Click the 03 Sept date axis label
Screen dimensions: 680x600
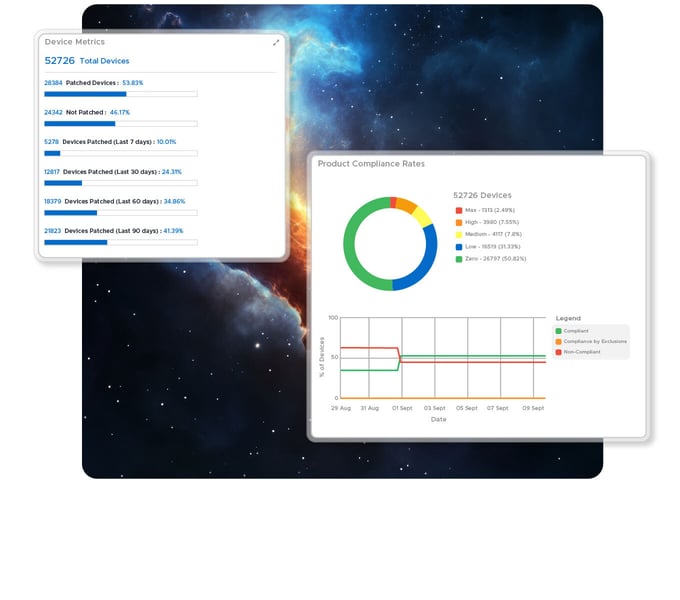pyautogui.click(x=435, y=408)
